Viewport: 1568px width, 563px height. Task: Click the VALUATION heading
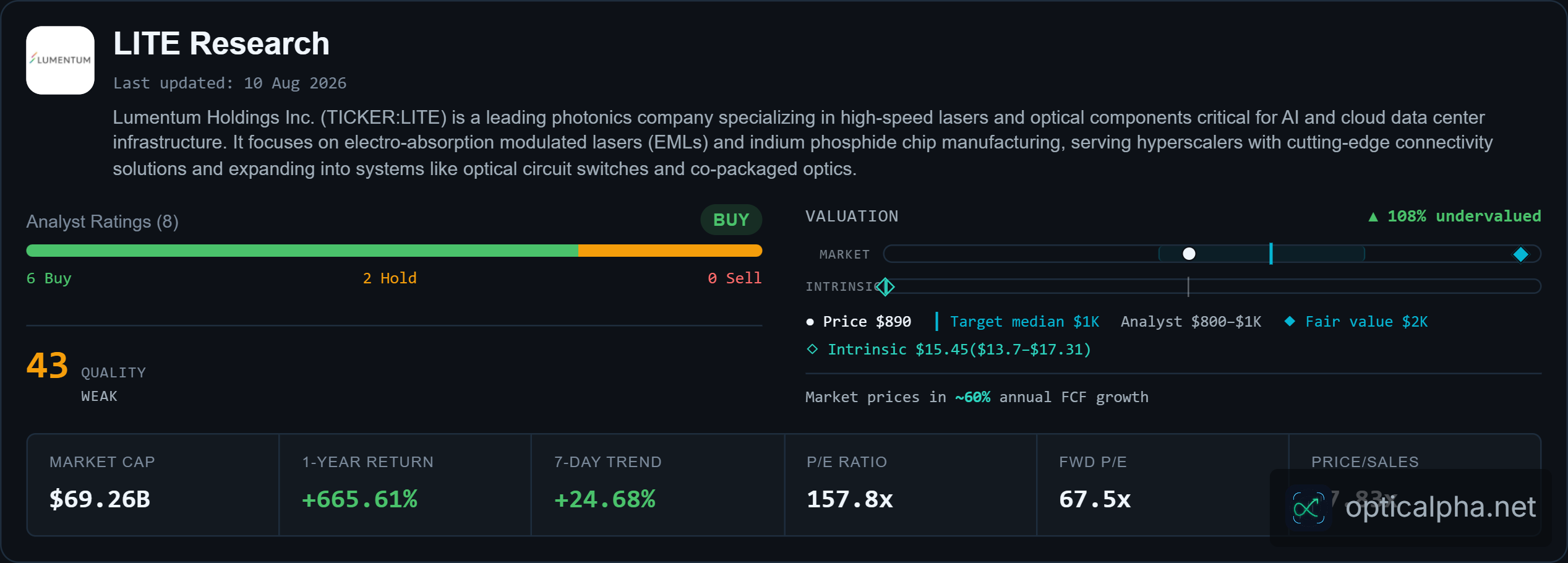click(x=852, y=217)
